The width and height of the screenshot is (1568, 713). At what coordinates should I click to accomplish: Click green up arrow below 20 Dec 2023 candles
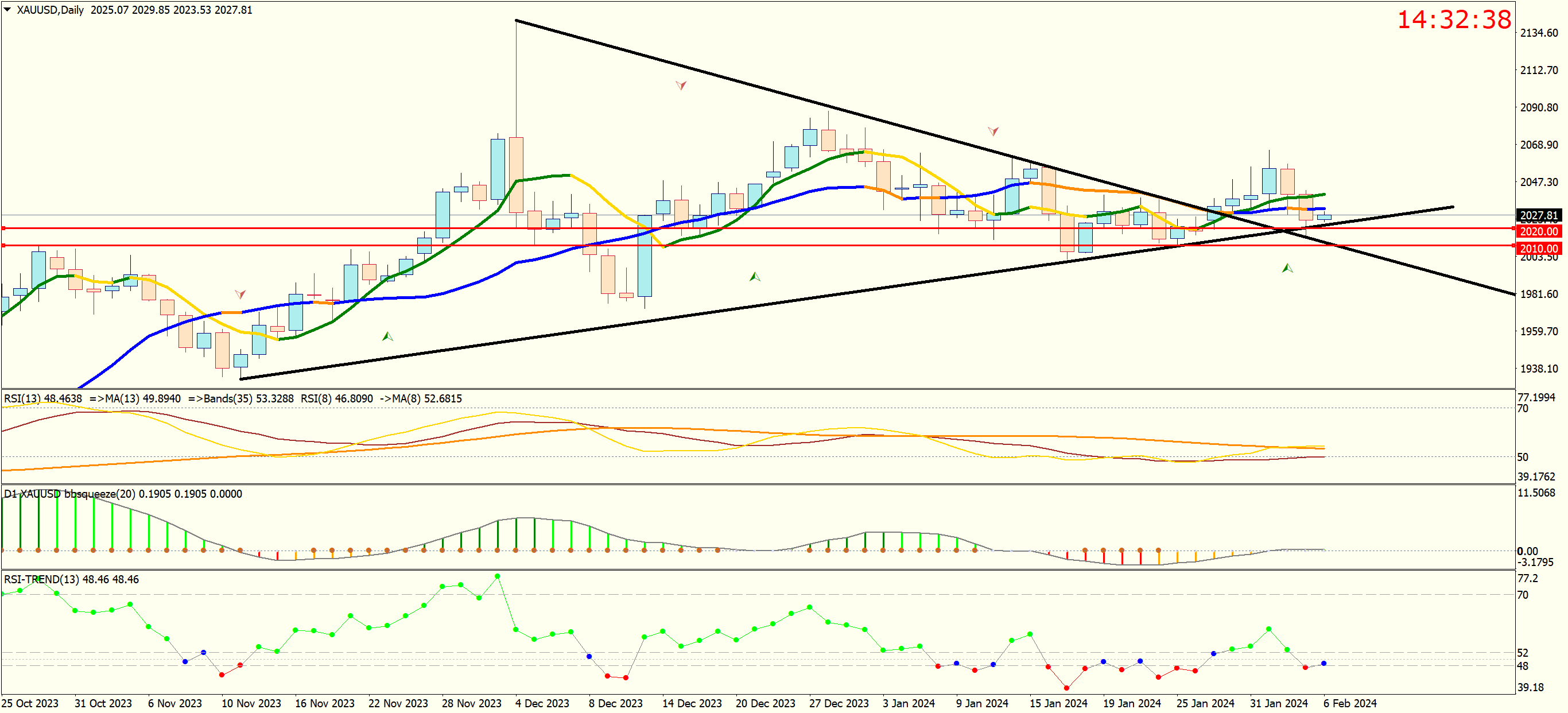755,277
